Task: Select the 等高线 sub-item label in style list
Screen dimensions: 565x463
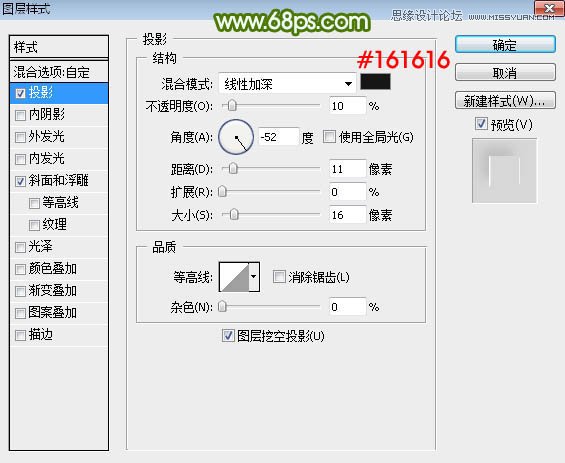Action: point(60,202)
